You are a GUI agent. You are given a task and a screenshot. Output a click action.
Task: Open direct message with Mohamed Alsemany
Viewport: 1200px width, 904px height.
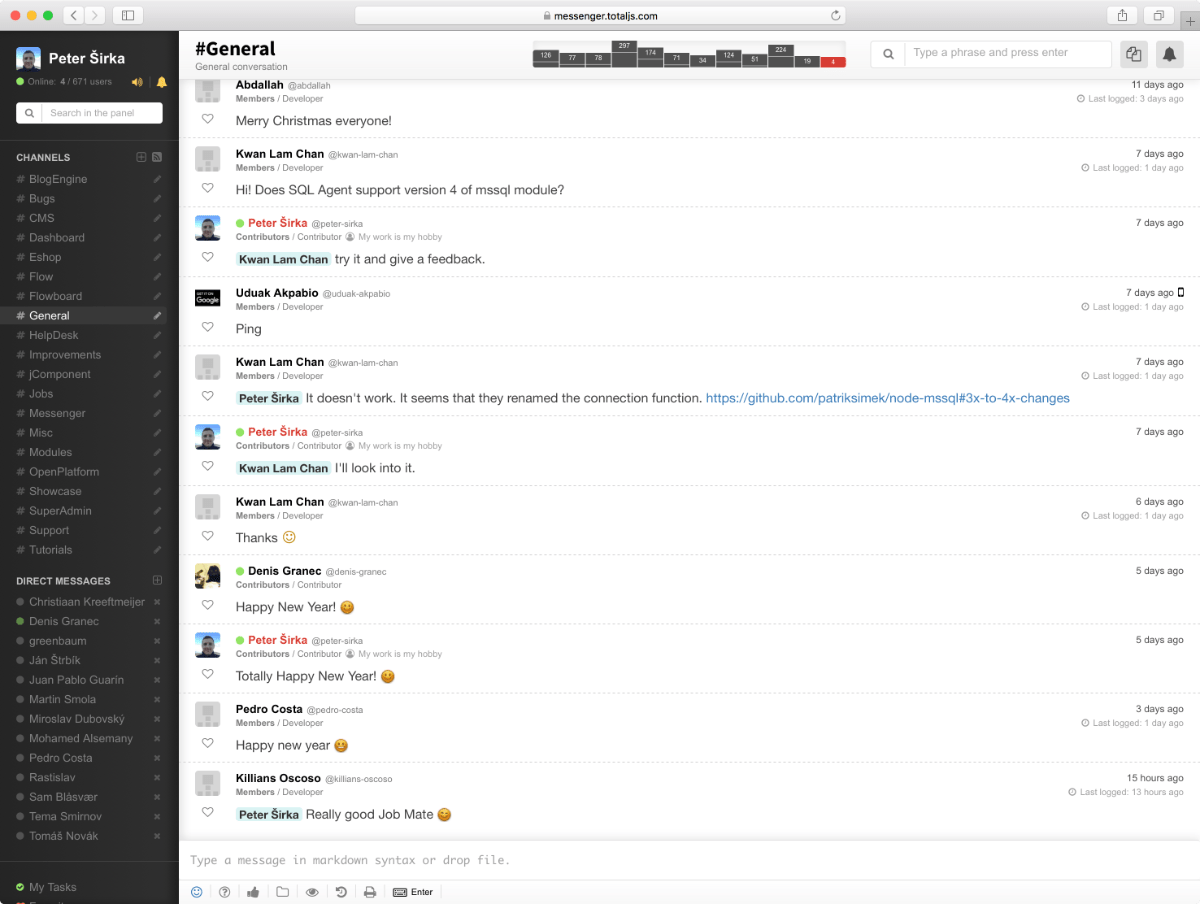(x=81, y=738)
